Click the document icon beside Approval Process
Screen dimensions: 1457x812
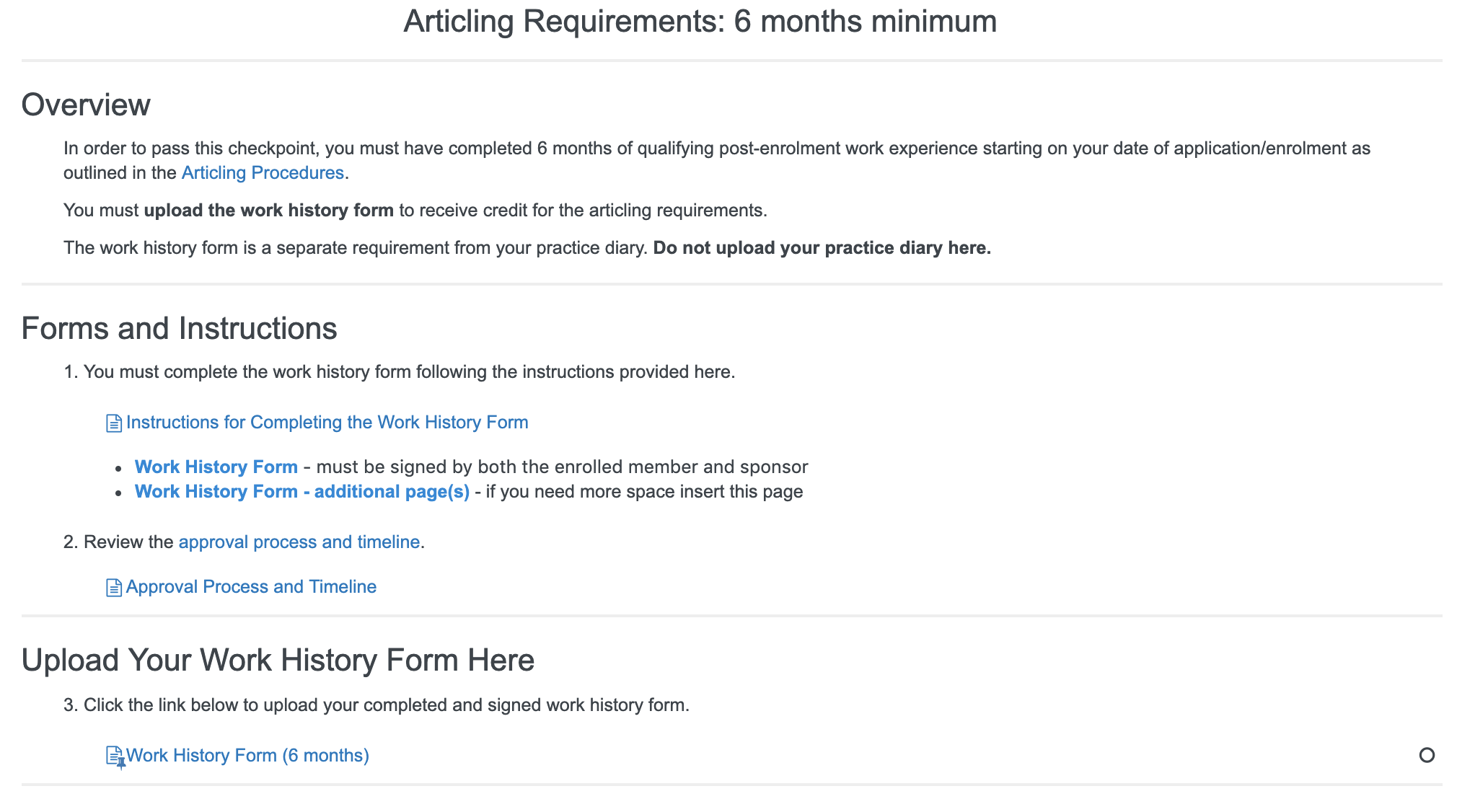pos(113,588)
